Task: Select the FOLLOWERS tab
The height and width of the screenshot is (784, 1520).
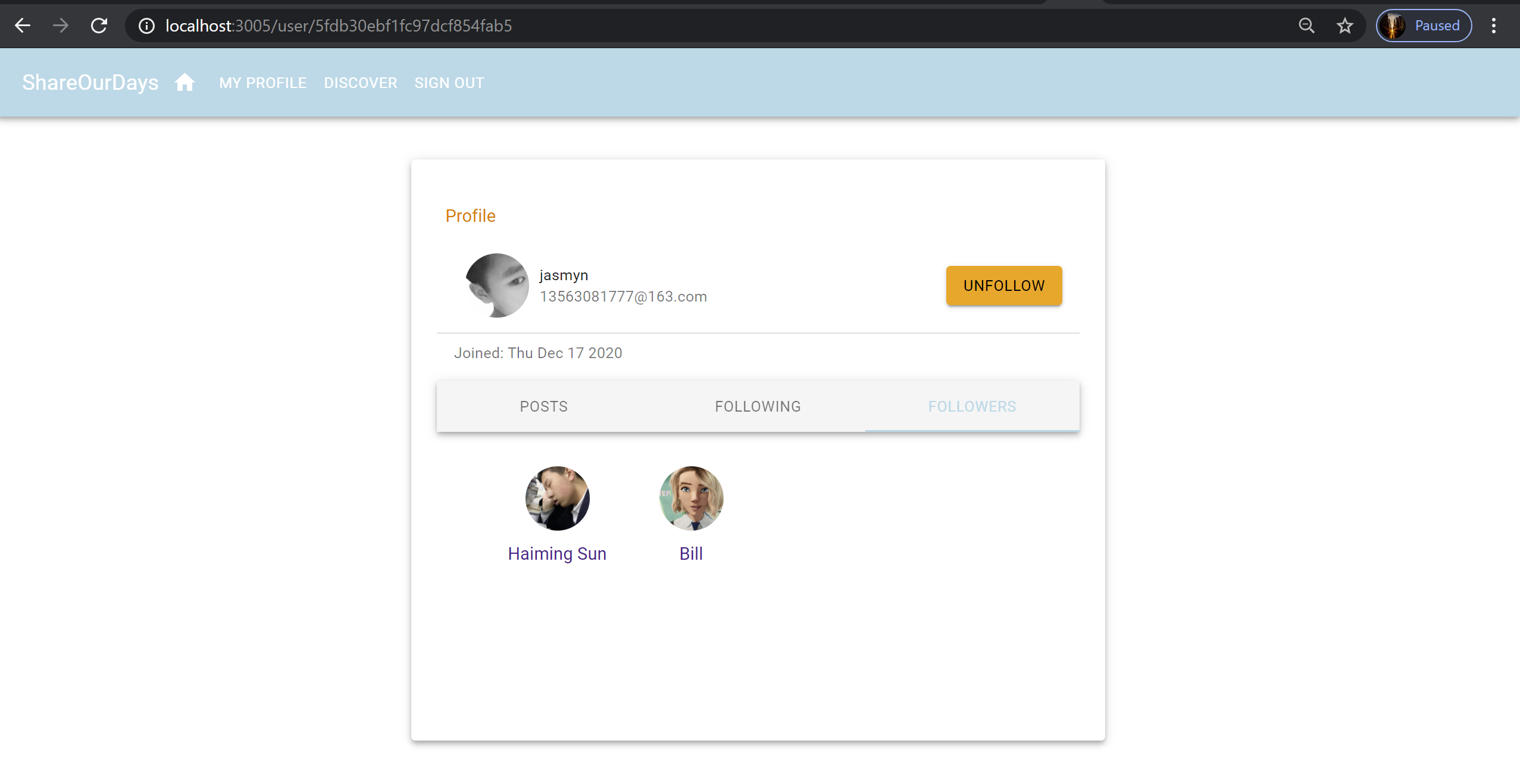Action: click(x=972, y=406)
